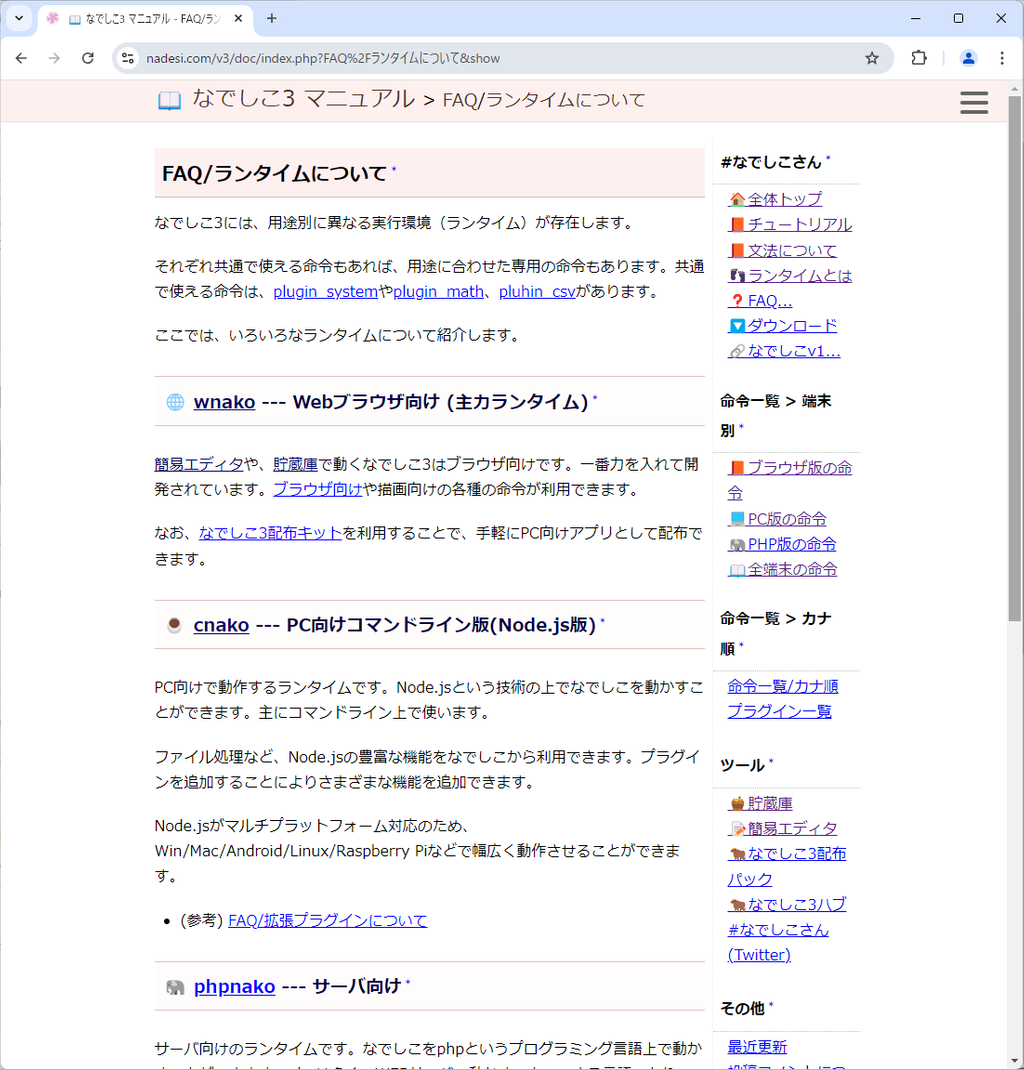Image resolution: width=1024 pixels, height=1070 pixels.
Task: Bookmark this page with star icon
Action: coord(872,58)
